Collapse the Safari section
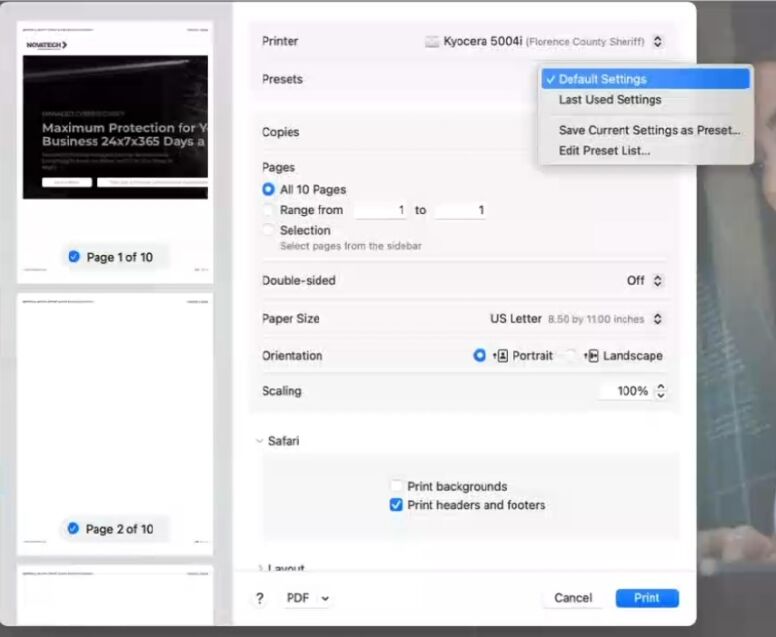The image size is (776, 637). point(260,441)
